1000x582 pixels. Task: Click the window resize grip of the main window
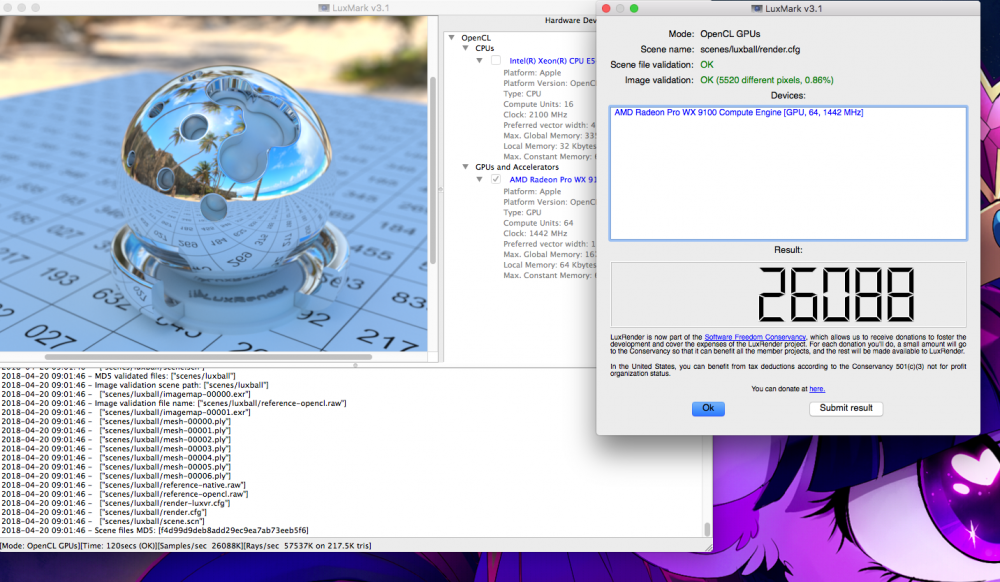click(x=708, y=547)
